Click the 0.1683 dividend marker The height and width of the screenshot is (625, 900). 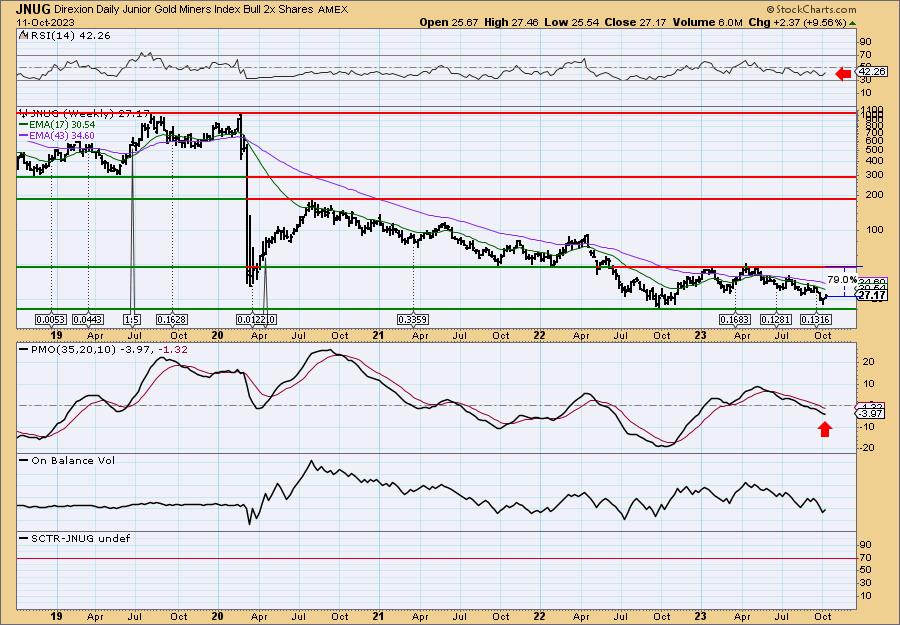click(735, 320)
